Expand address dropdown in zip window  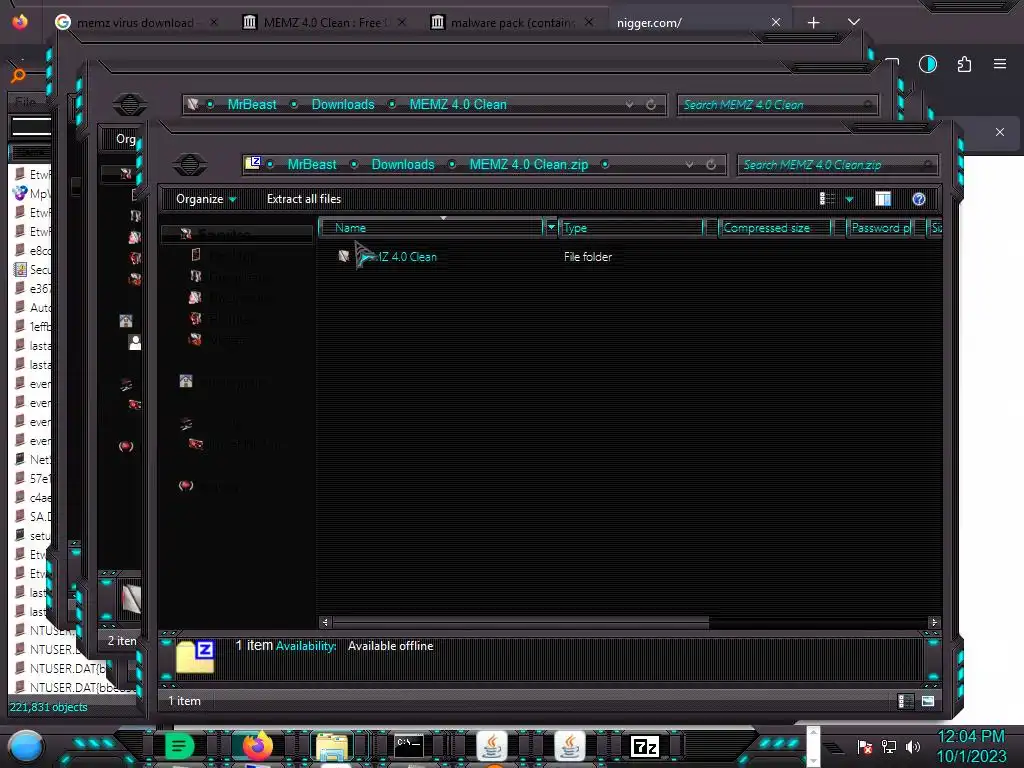click(689, 165)
